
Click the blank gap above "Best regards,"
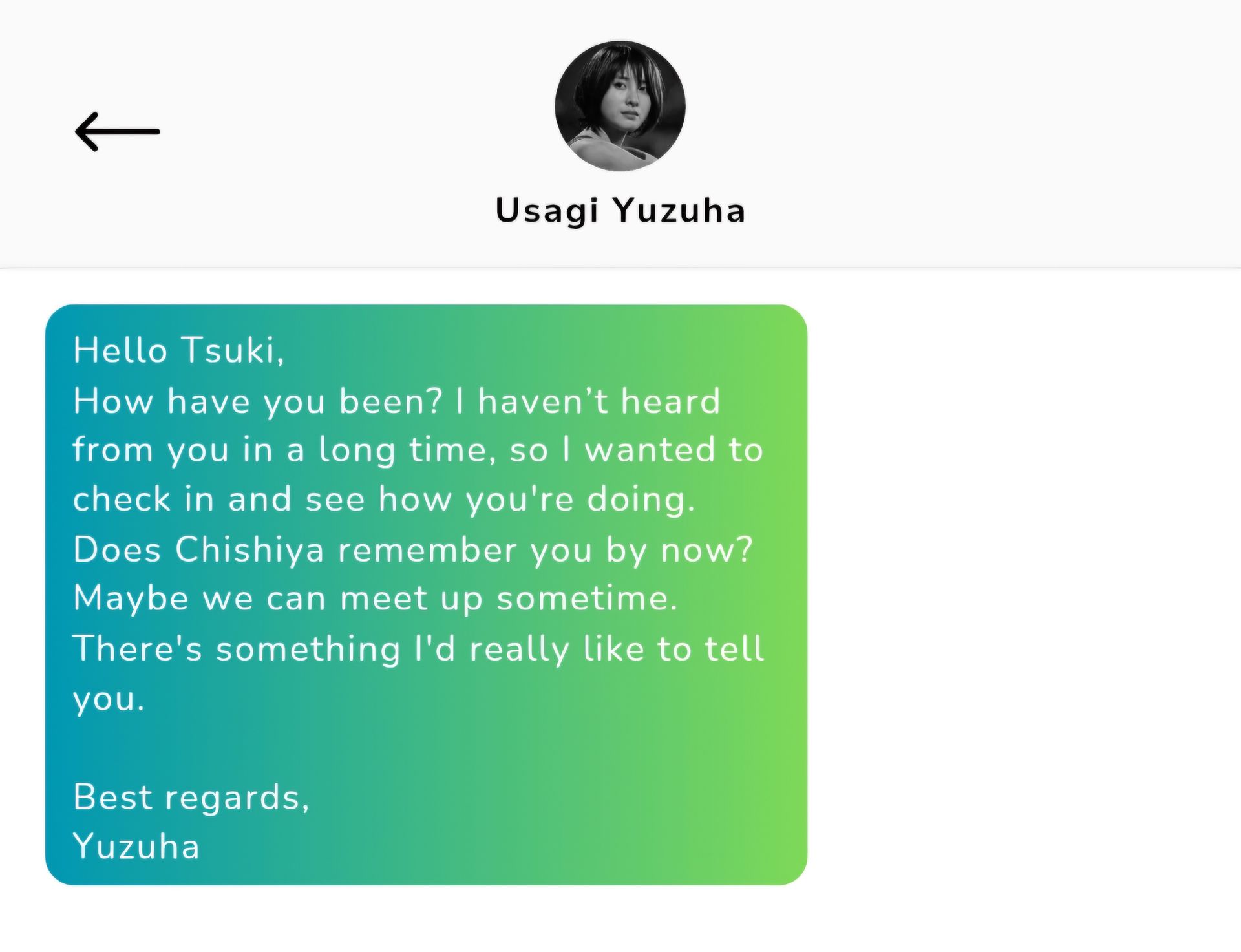coord(426,748)
